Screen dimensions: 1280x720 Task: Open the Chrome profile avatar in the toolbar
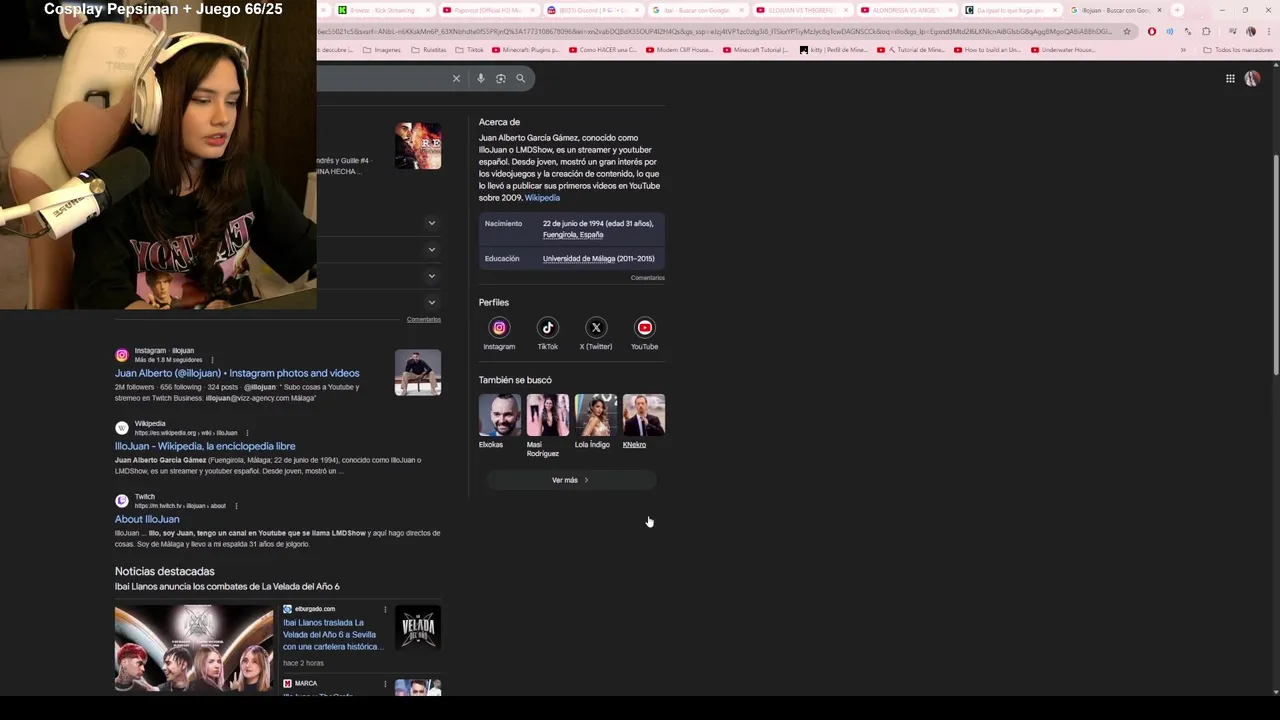[1250, 31]
